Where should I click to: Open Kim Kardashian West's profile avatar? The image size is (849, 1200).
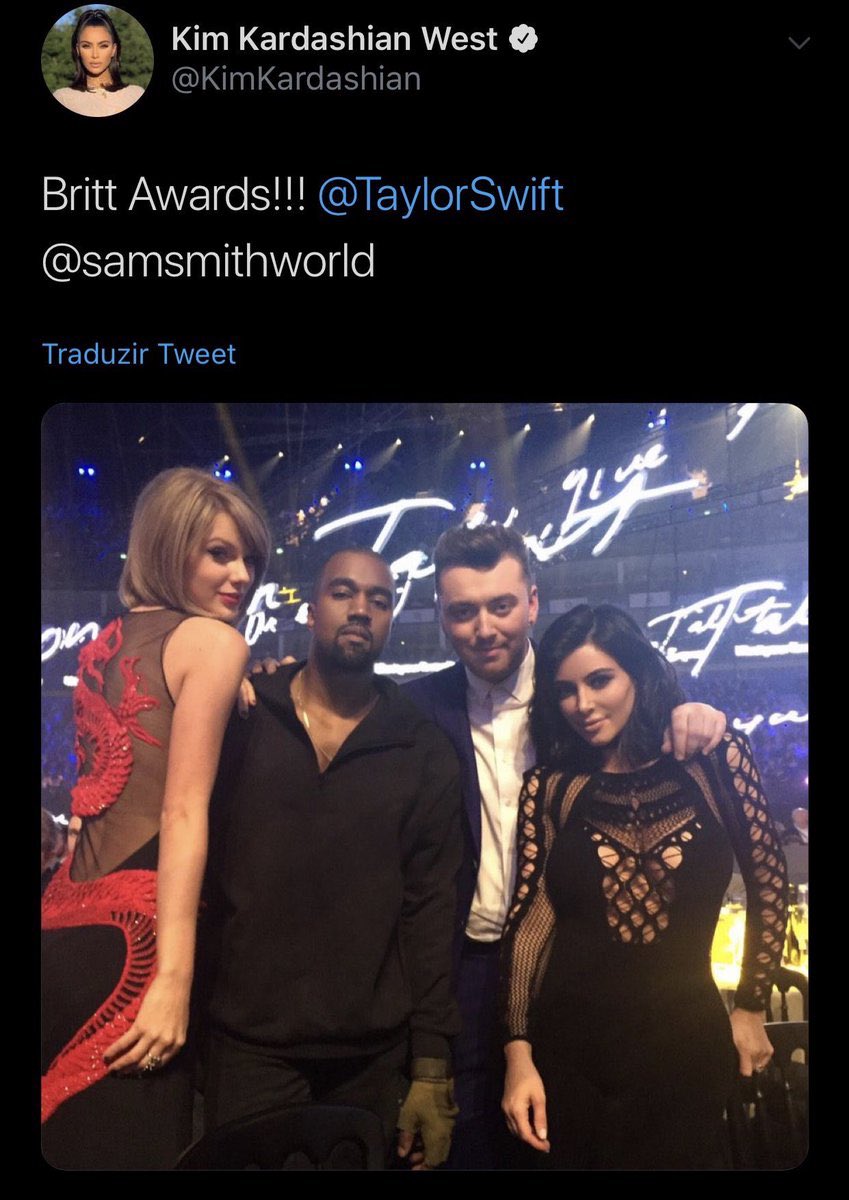point(97,61)
